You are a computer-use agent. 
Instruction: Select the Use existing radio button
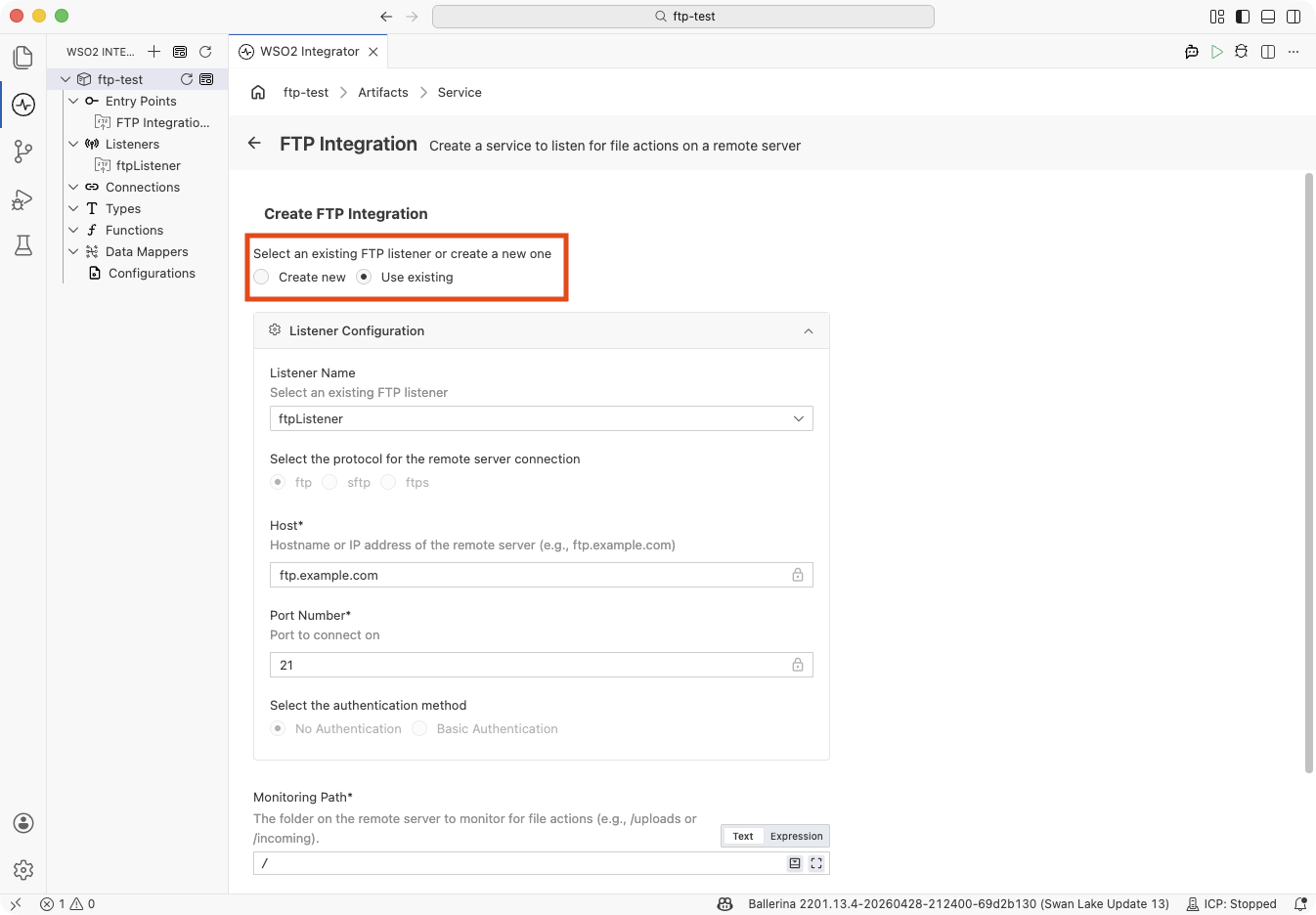point(364,277)
